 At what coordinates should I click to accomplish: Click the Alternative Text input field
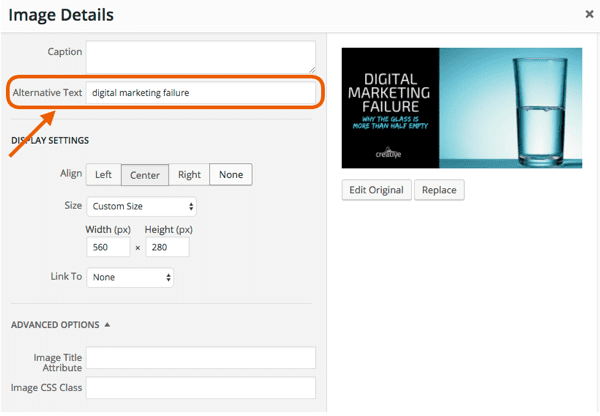click(x=201, y=93)
